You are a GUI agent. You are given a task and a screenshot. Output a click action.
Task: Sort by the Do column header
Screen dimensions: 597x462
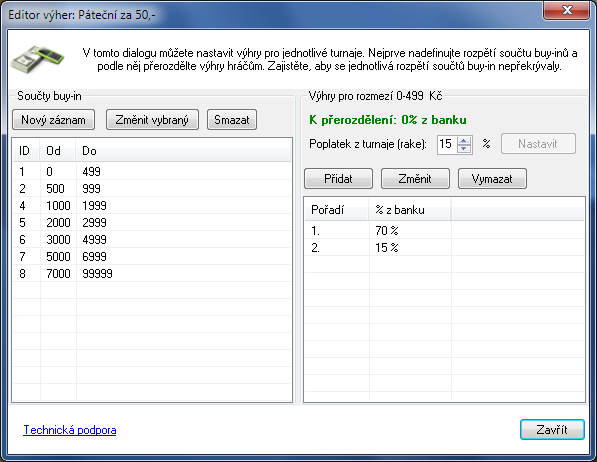tap(183, 151)
